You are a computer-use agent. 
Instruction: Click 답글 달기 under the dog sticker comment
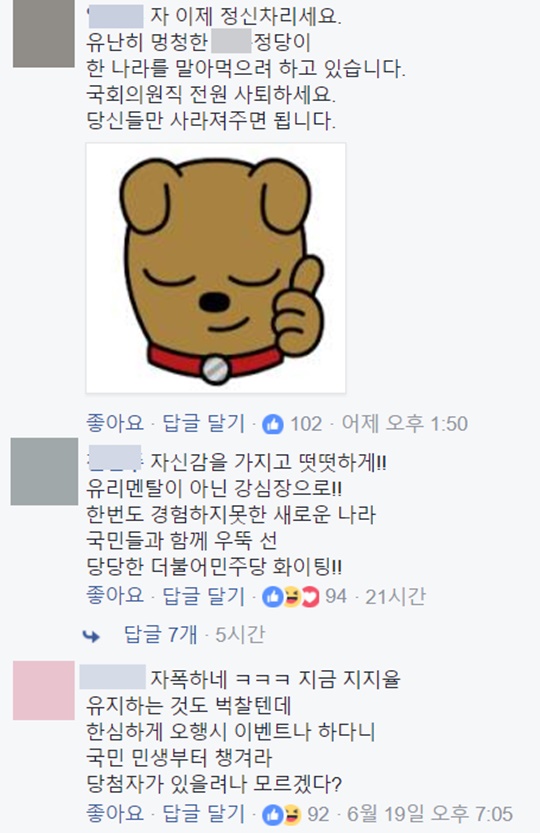pyautogui.click(x=204, y=423)
